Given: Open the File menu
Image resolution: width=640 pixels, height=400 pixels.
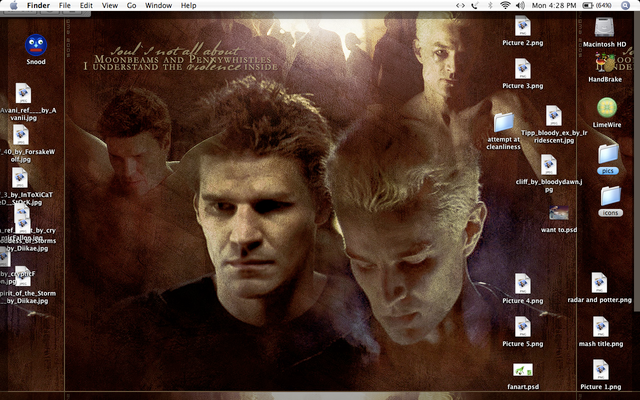Looking at the screenshot, I should click(x=64, y=5).
